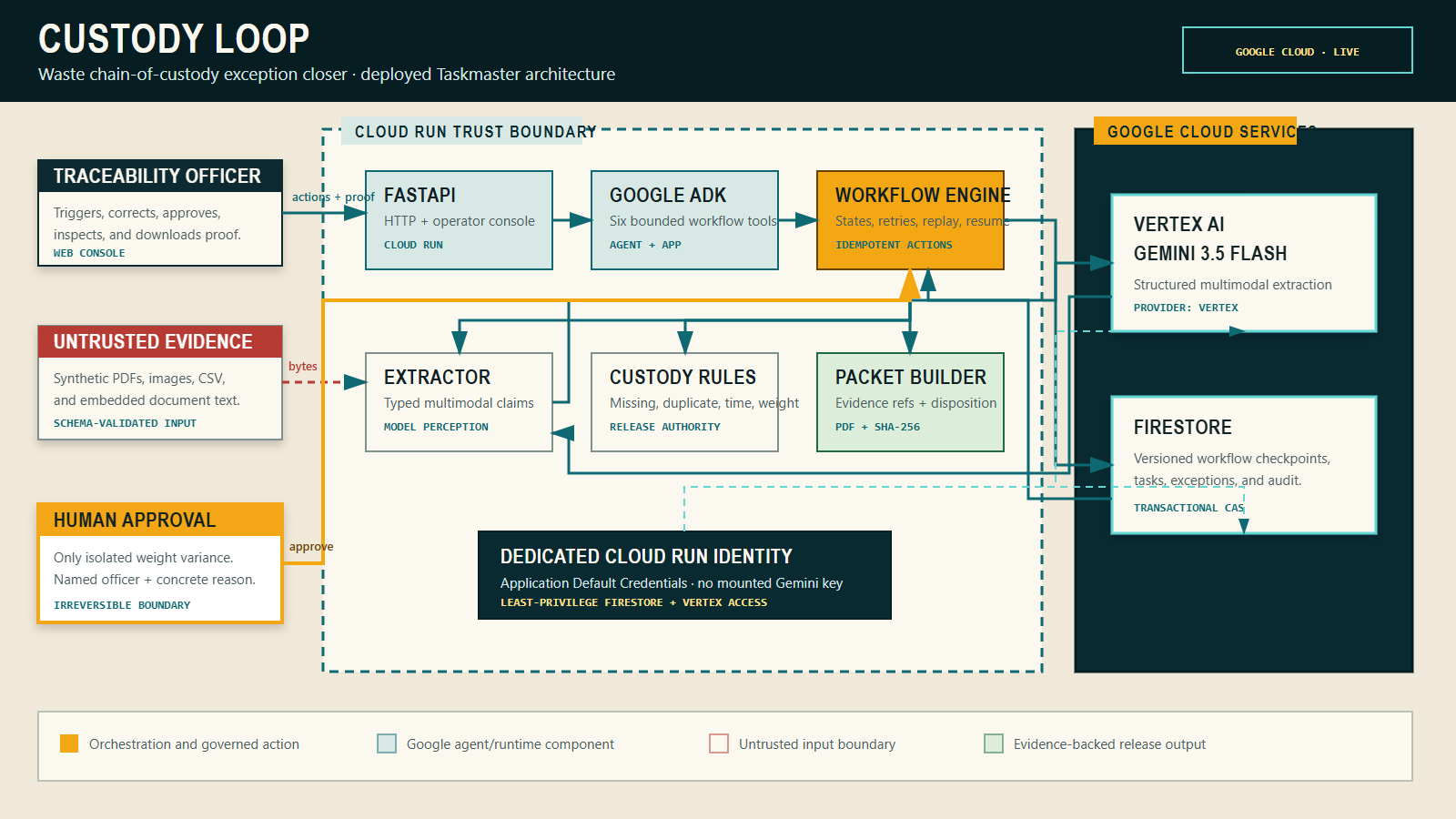
Task: Click the WEB CONSOLE tag
Action: click(x=89, y=254)
